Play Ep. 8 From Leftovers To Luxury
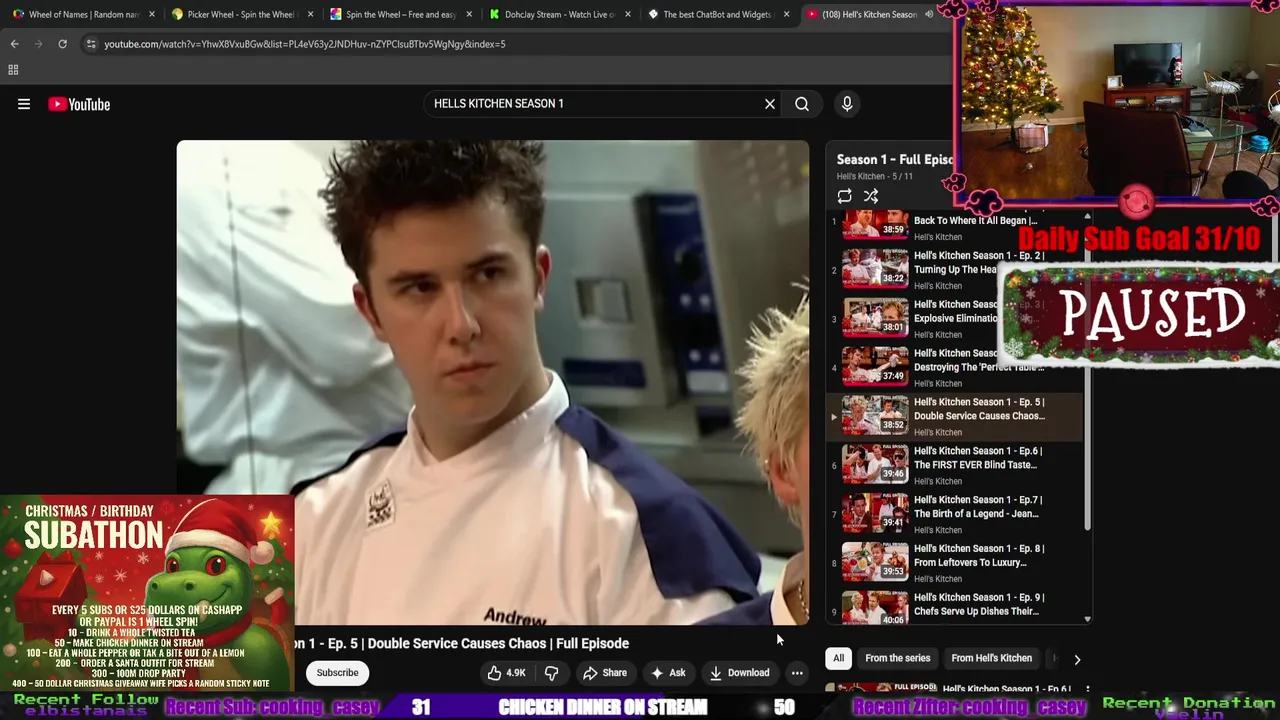Image resolution: width=1280 pixels, height=720 pixels. (x=955, y=563)
